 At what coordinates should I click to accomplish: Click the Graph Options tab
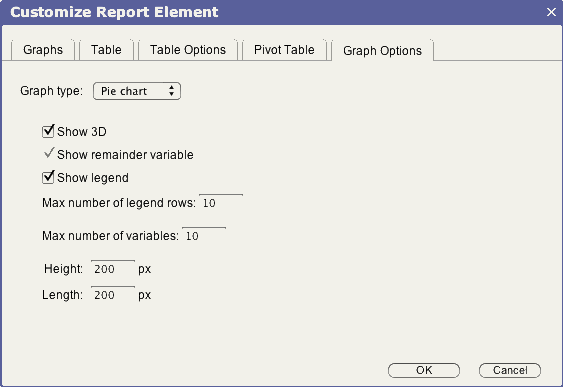click(x=382, y=51)
